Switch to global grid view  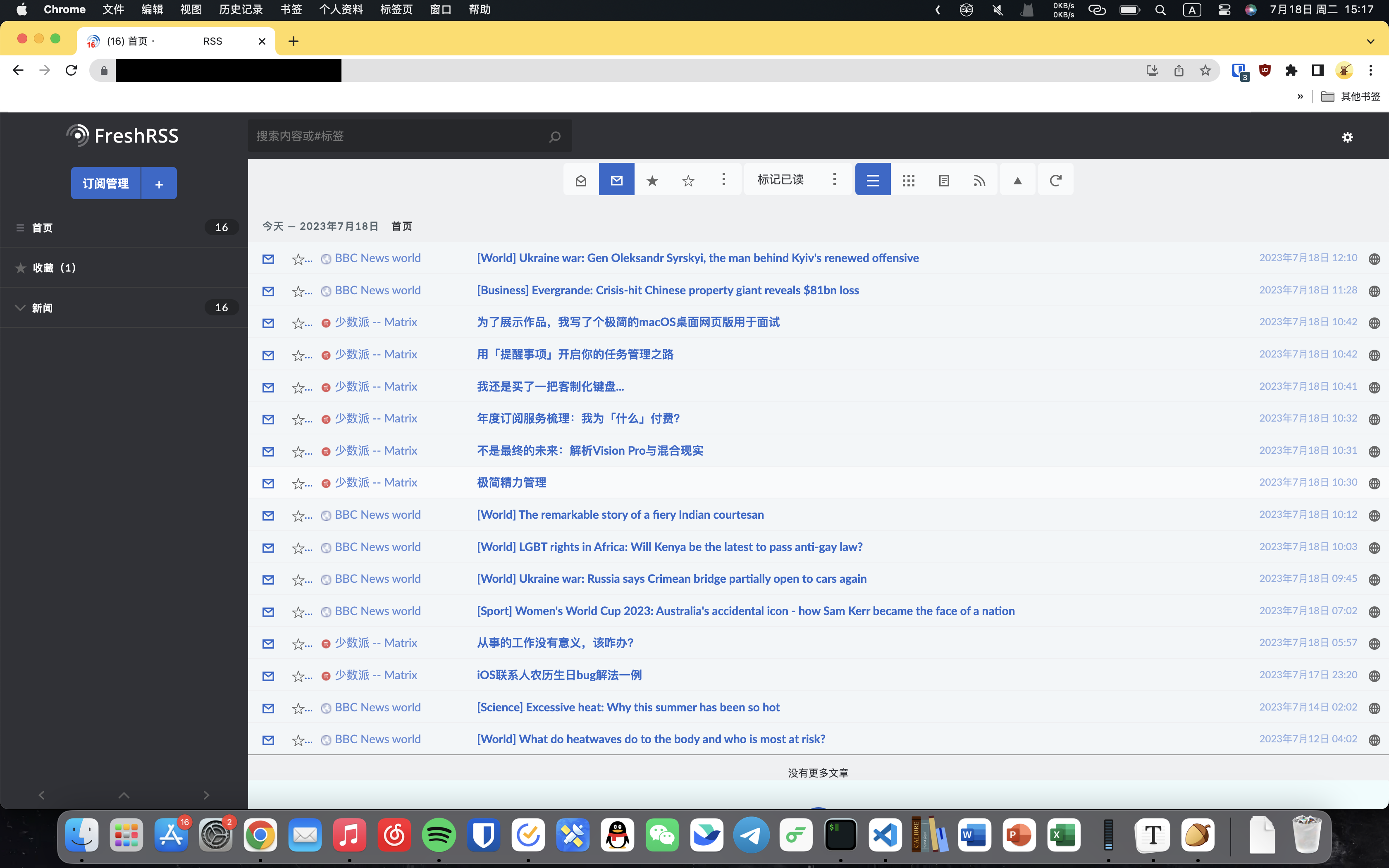coord(908,180)
